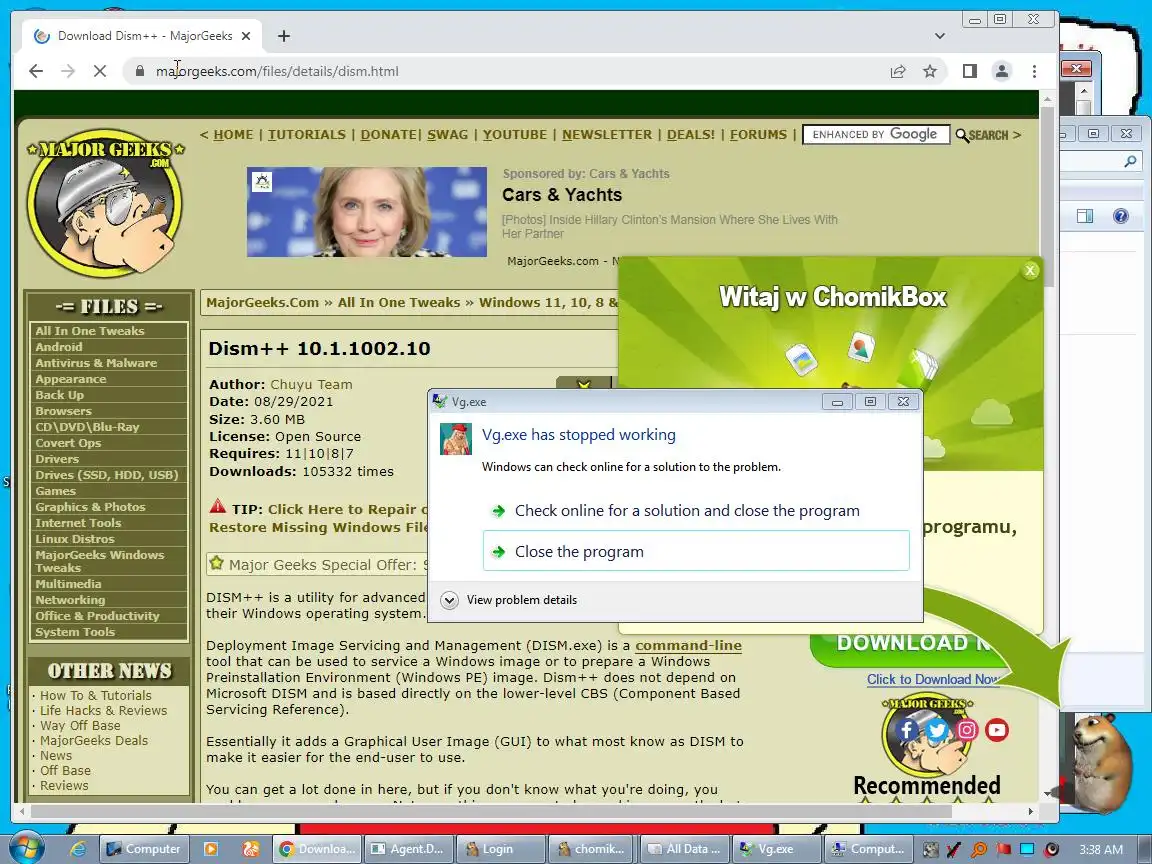Click the page vertical scrollbar
The width and height of the screenshot is (1152, 864).
[1047, 195]
